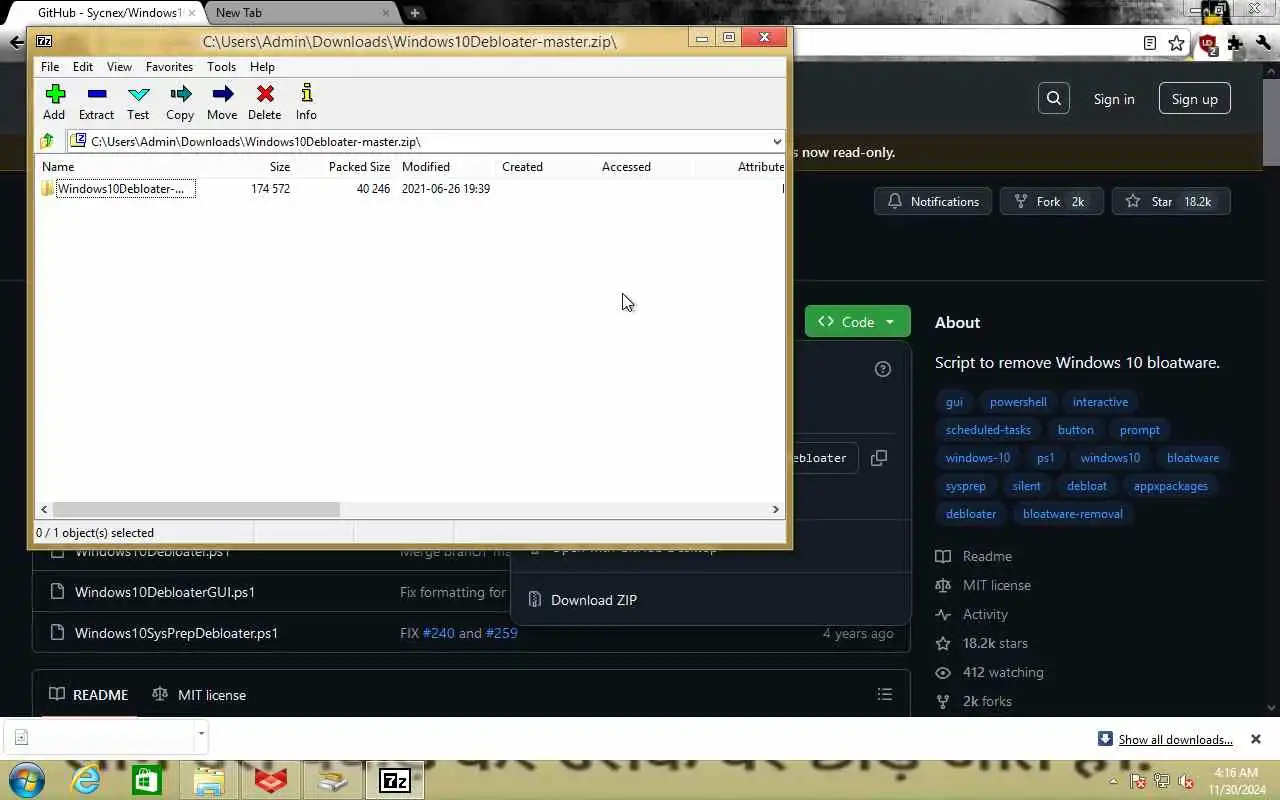The image size is (1280, 800).
Task: Click the Move toolbar icon in 7-Zip
Action: (x=222, y=94)
